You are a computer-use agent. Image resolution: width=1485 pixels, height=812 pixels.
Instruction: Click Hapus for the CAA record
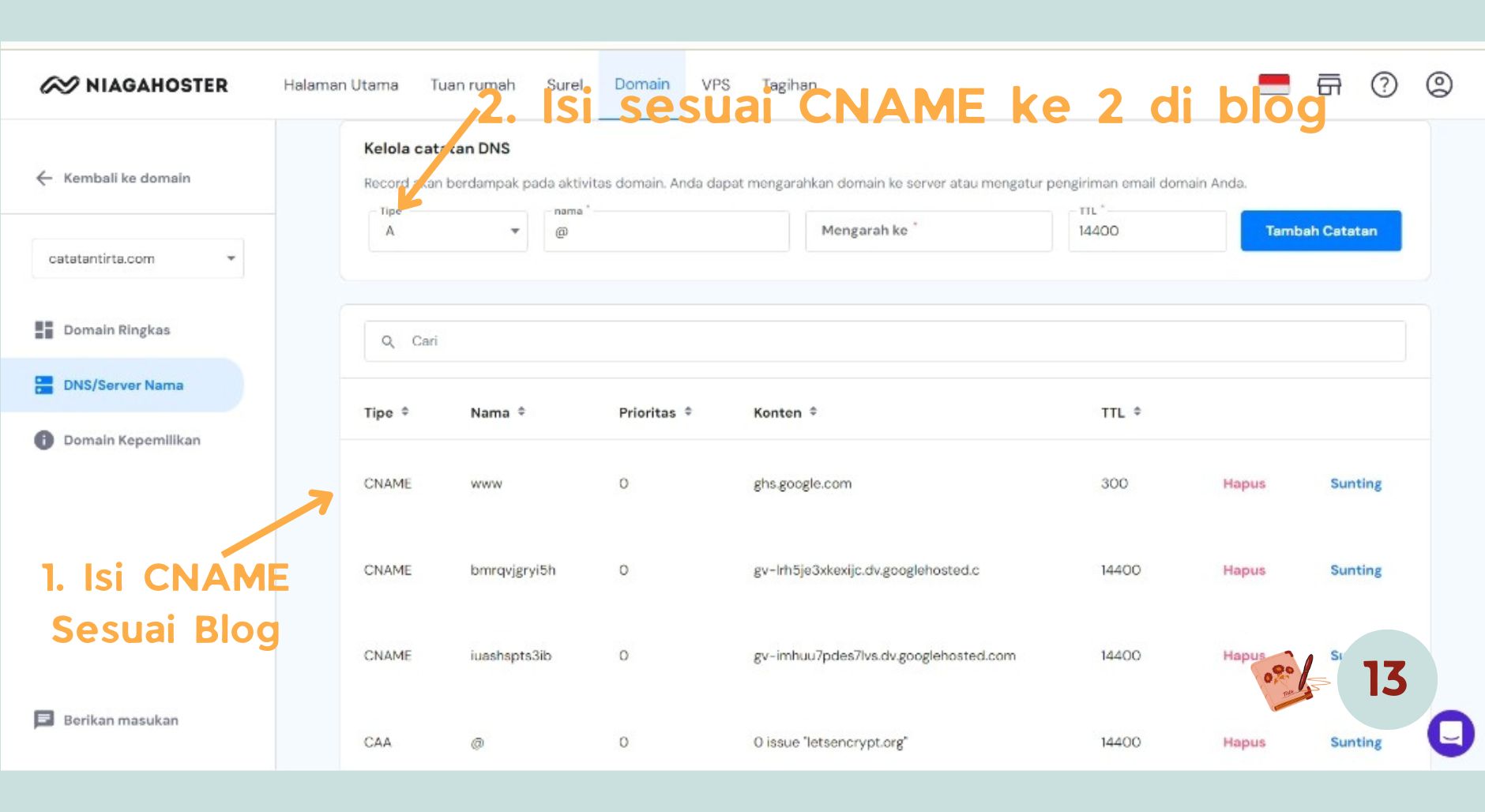[x=1244, y=742]
